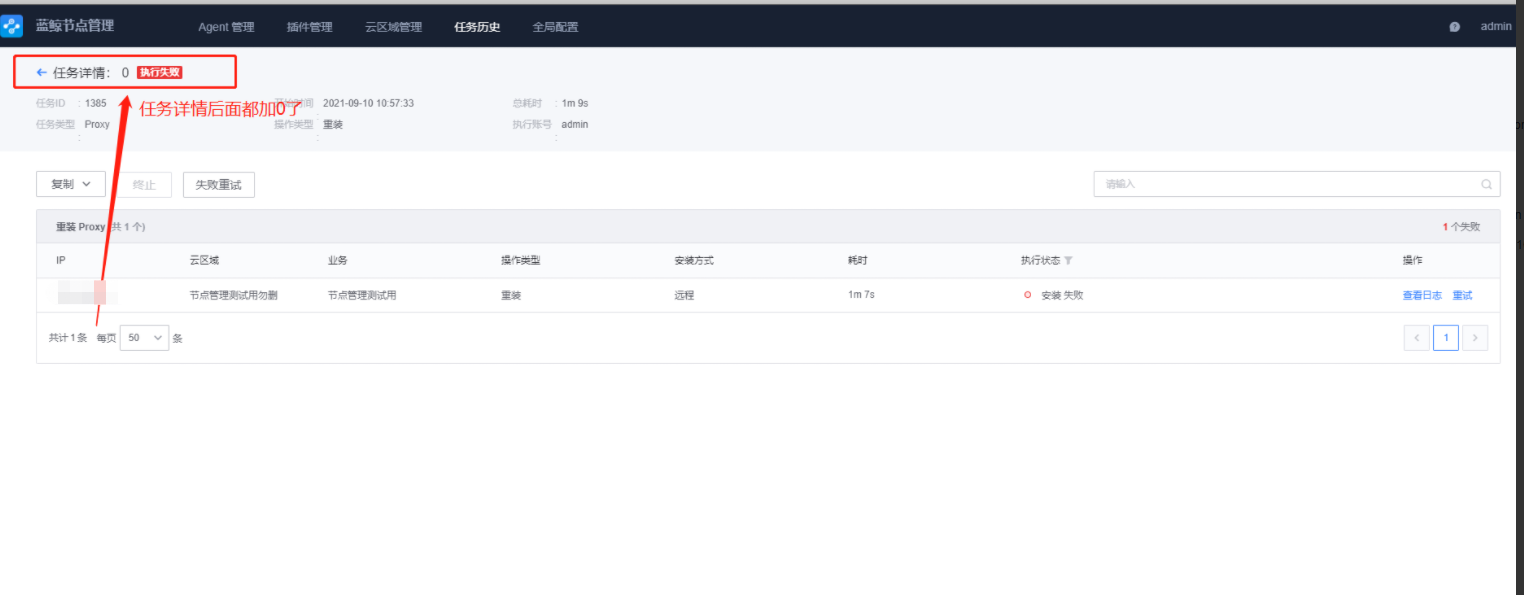
Task: Click the task ID 1385 value
Action: tap(96, 103)
